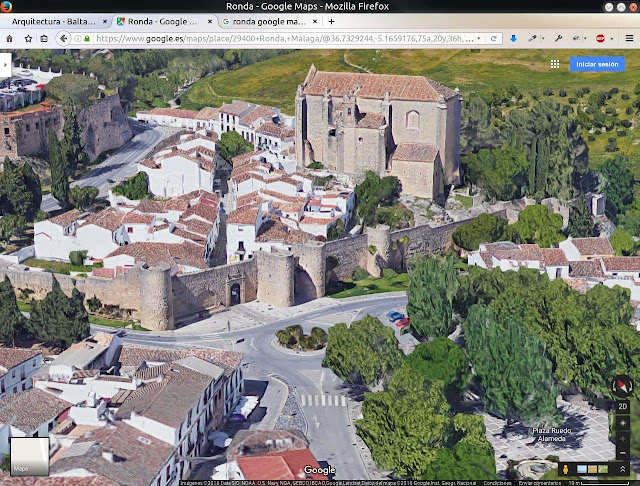Open the URL history dropdown arrow
Viewport: 640px width, 486px height.
coord(479,38)
